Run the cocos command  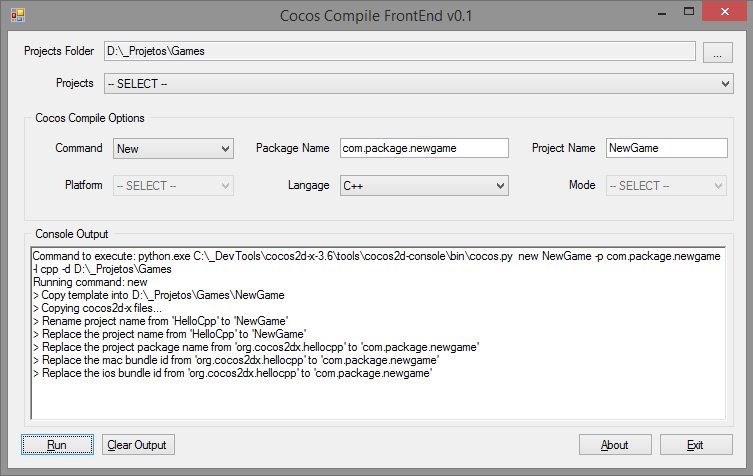57,445
